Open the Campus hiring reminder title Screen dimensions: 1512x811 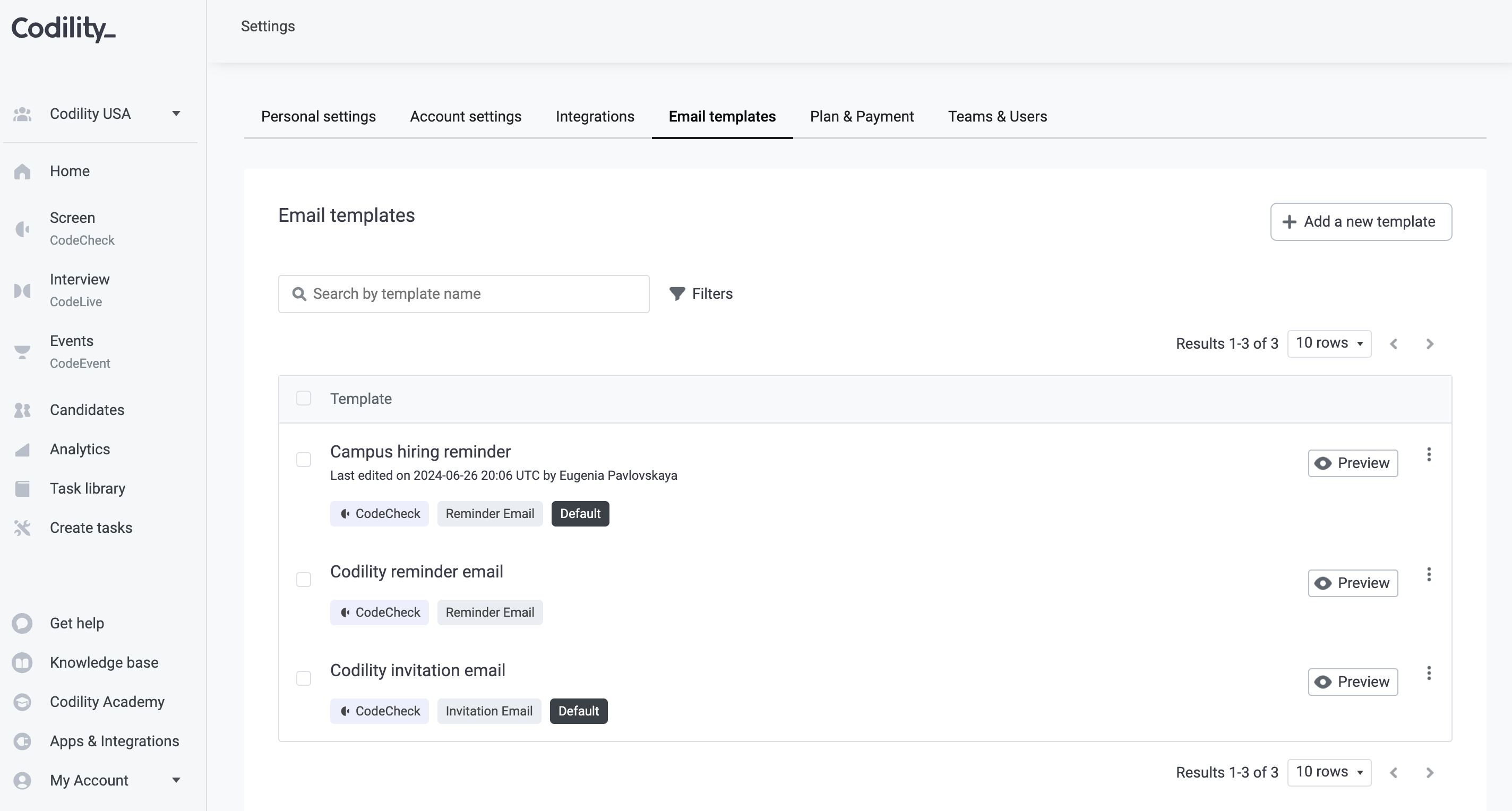click(x=420, y=452)
